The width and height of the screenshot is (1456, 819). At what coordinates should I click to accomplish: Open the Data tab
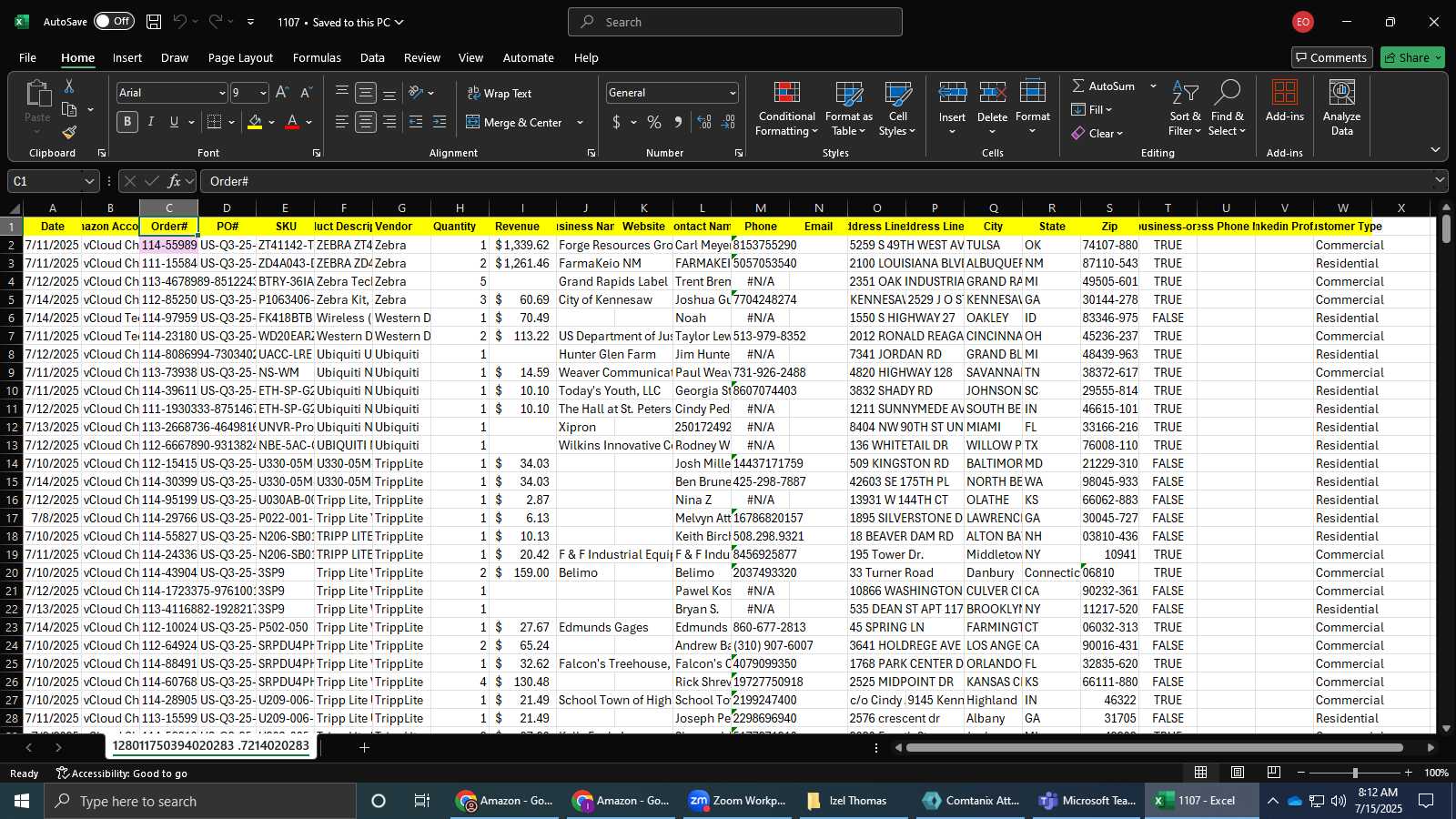point(372,57)
